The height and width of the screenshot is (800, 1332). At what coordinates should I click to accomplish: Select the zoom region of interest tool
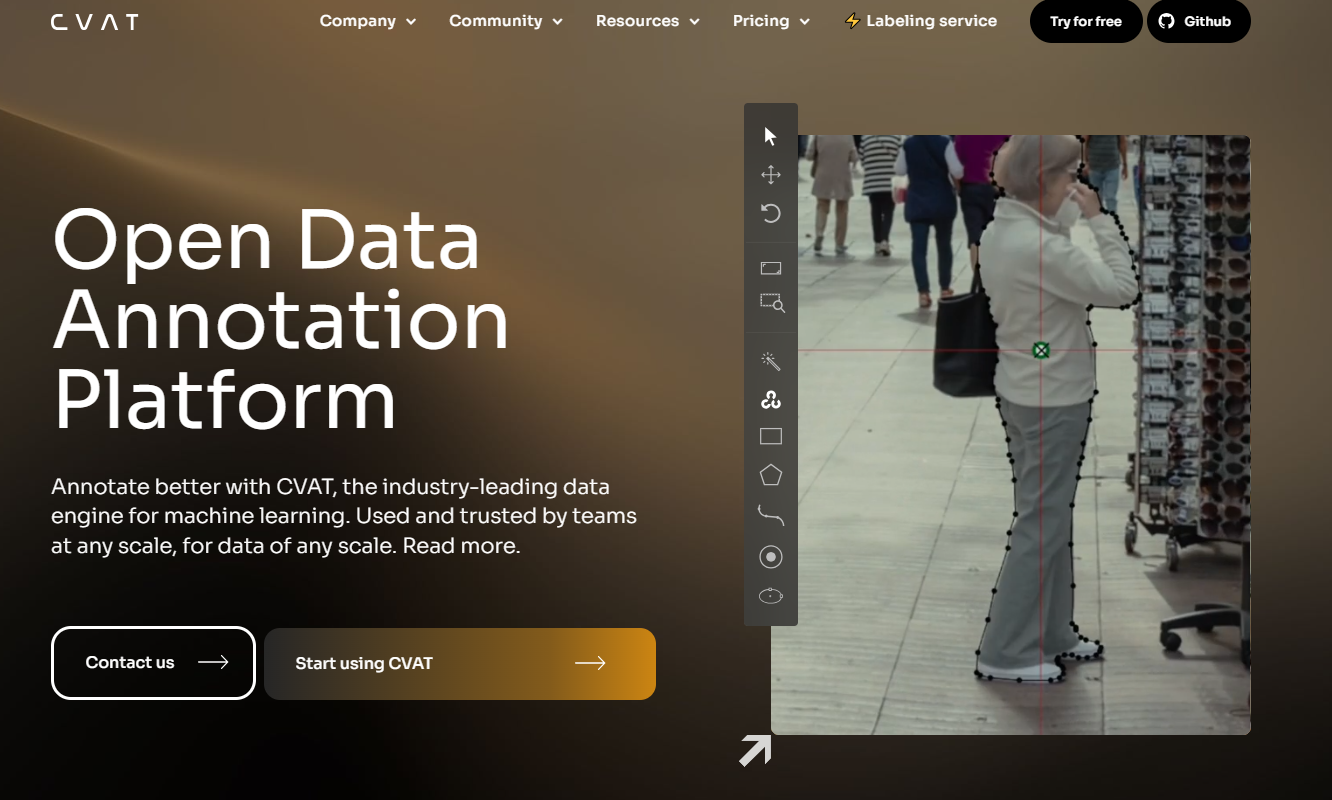(x=772, y=302)
